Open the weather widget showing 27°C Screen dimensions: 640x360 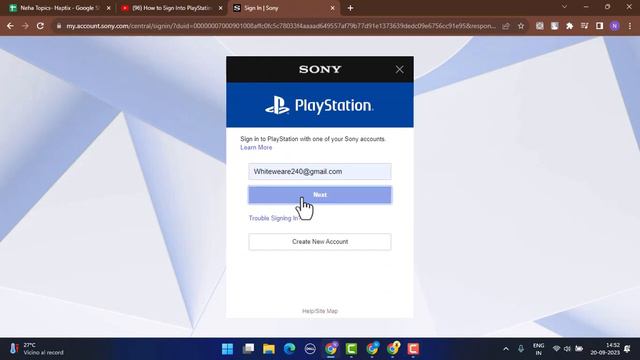point(36,349)
